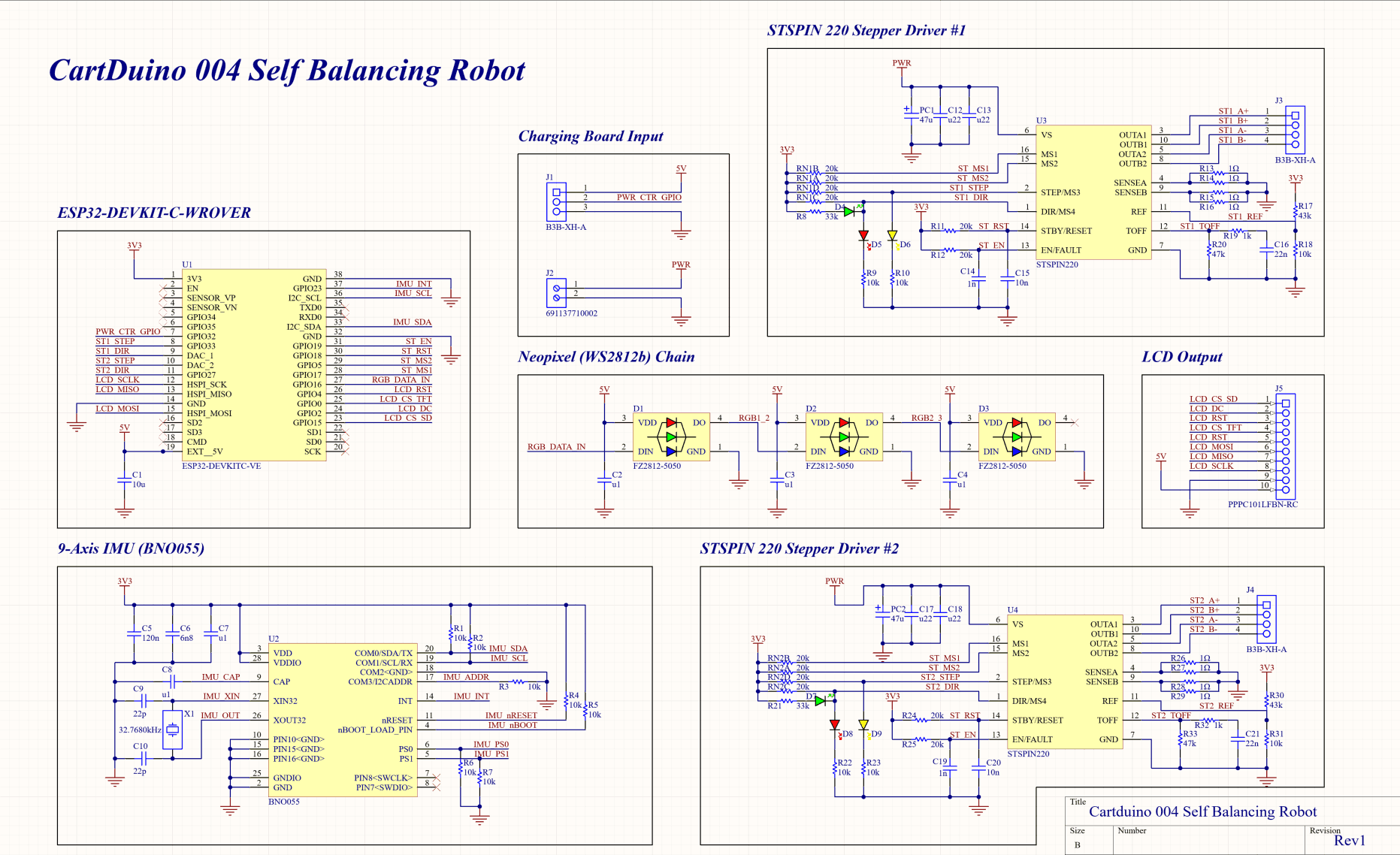Select the J2 691137710002 terminal connector
1400x855 pixels.
point(556,293)
